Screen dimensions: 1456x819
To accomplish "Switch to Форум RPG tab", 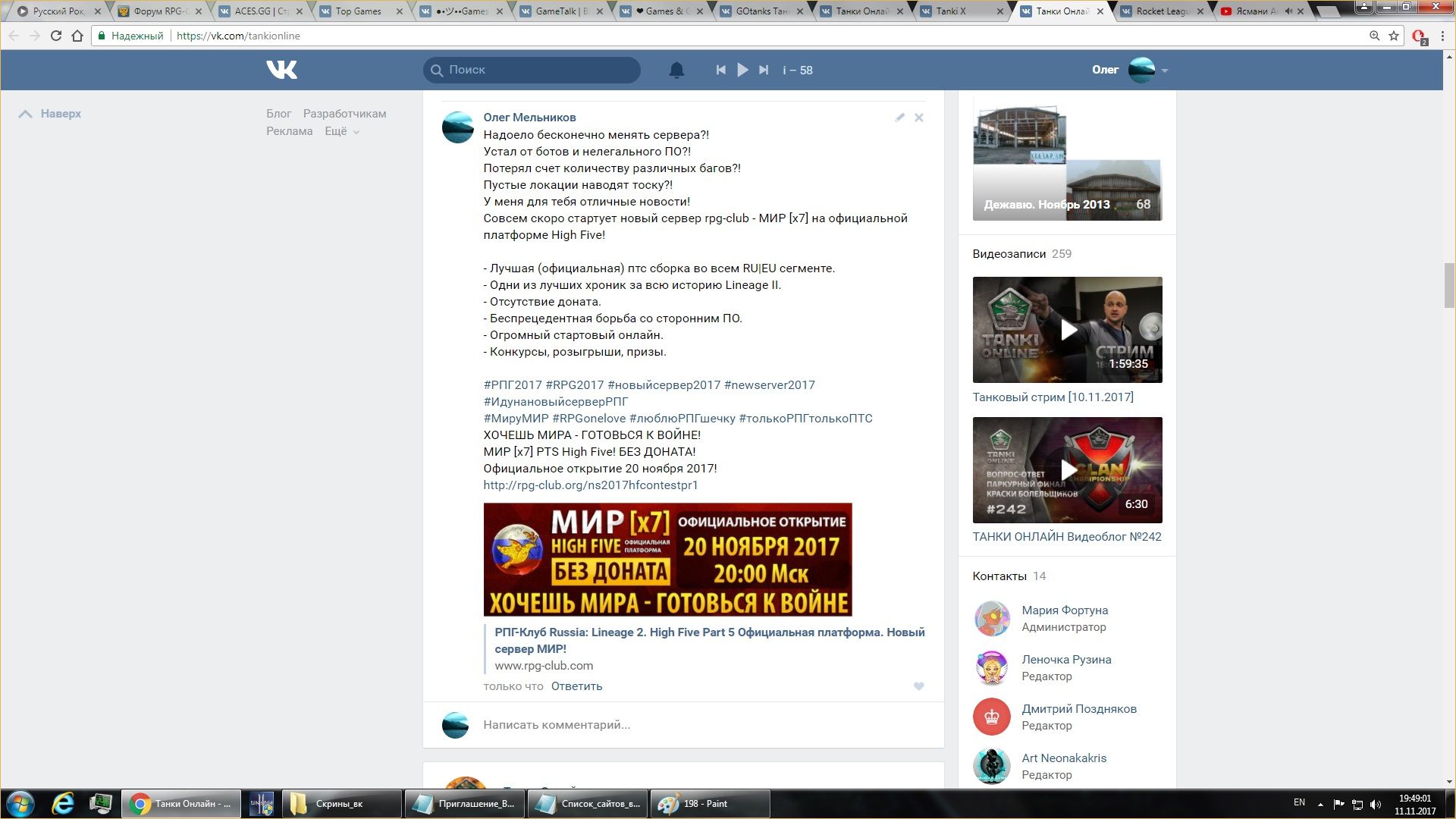I will [x=161, y=11].
